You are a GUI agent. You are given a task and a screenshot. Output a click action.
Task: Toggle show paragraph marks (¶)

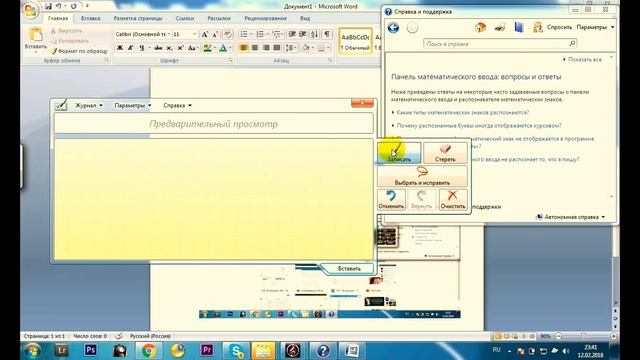click(327, 34)
